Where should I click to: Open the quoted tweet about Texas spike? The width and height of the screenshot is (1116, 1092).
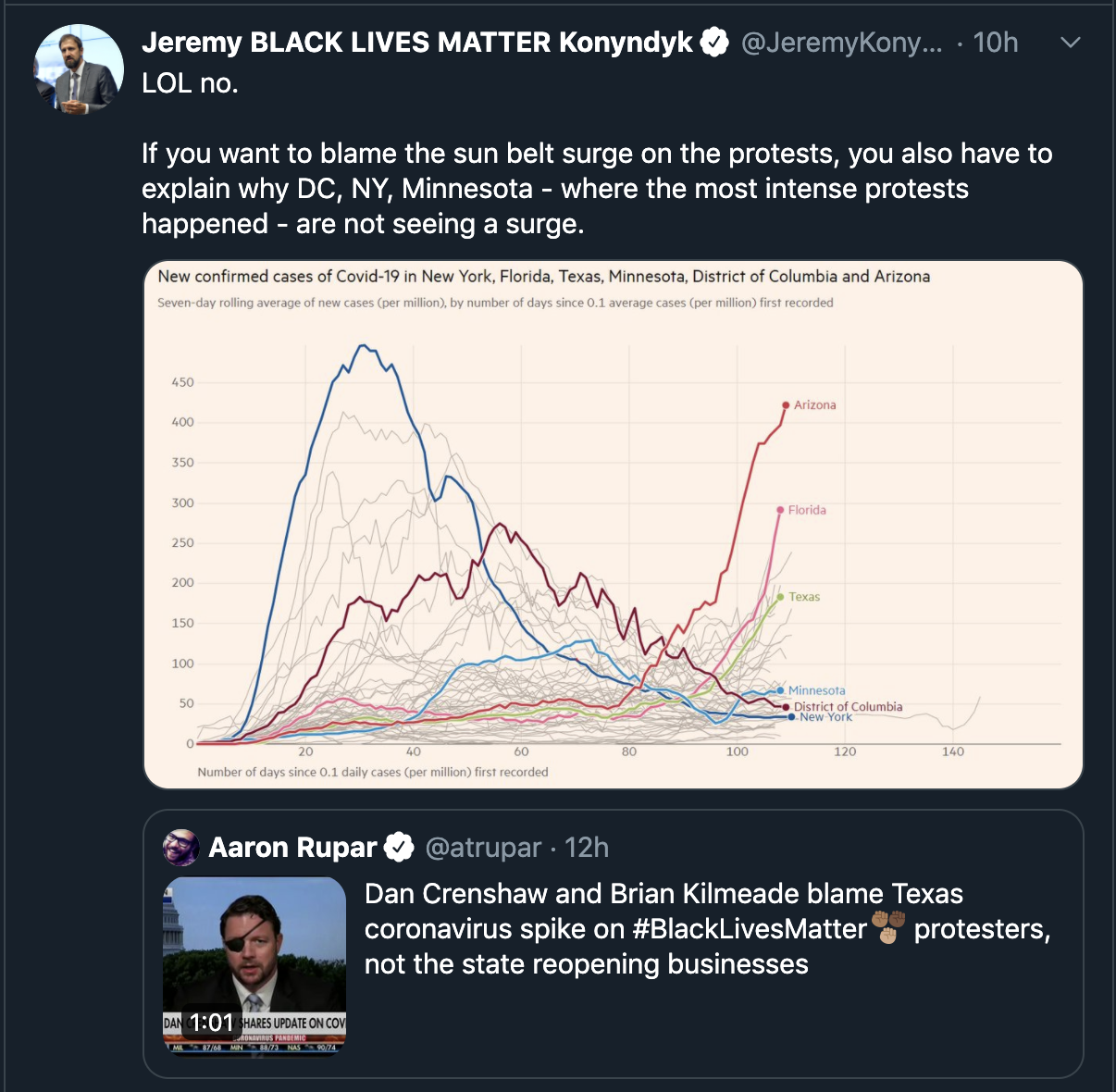tap(614, 944)
